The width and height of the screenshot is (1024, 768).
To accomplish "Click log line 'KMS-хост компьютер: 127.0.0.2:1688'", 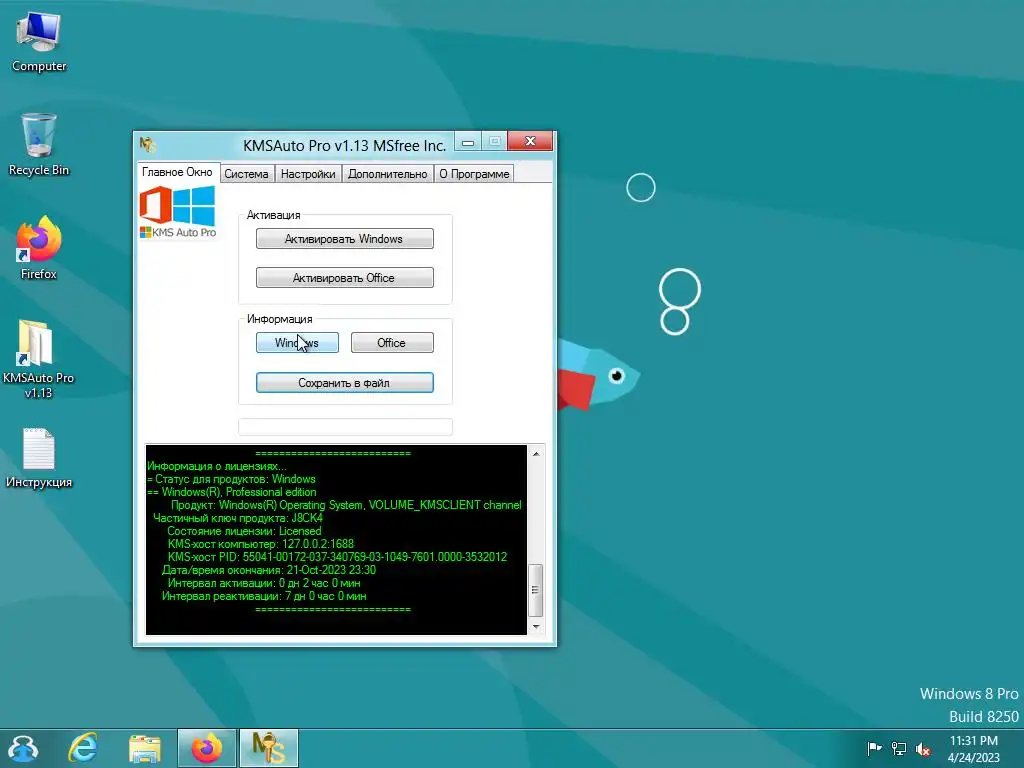I will [261, 544].
